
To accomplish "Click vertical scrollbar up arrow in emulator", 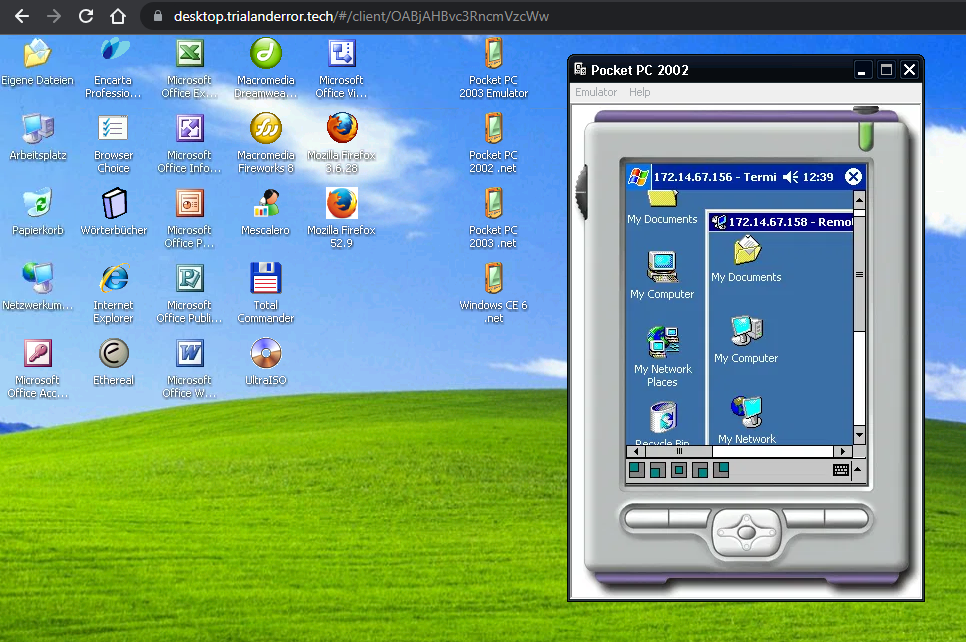I will [x=859, y=200].
